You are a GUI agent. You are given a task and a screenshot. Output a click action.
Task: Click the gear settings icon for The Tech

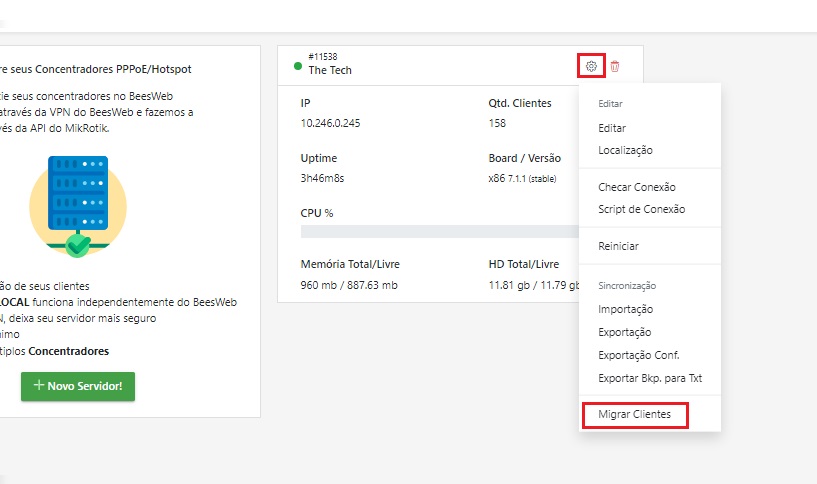click(x=591, y=66)
